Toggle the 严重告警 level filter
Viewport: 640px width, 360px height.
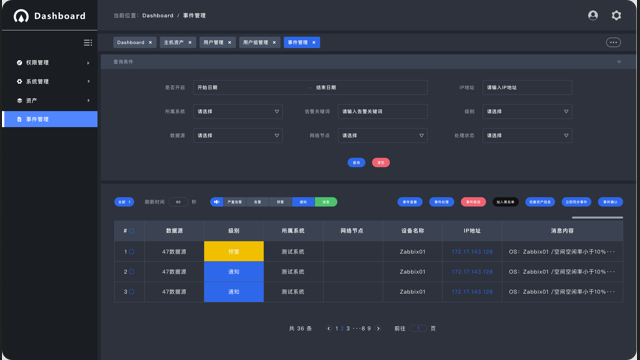[x=235, y=202]
